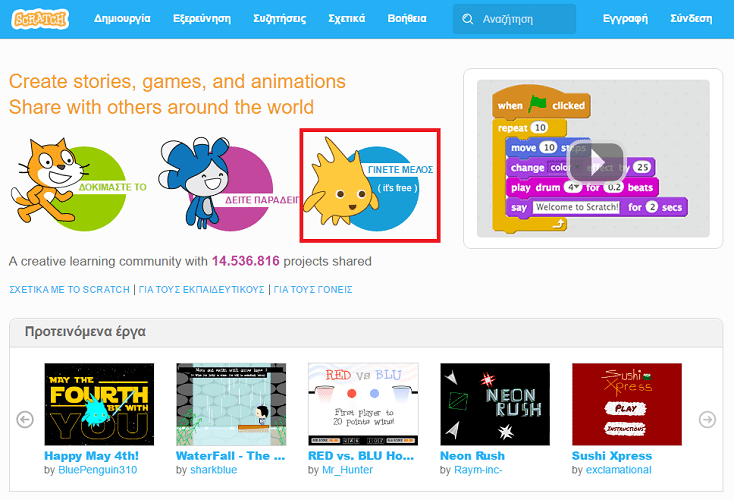Viewport: 734px width, 500px height.
Task: Focus the Αναζήτηση search field
Action: point(514,19)
